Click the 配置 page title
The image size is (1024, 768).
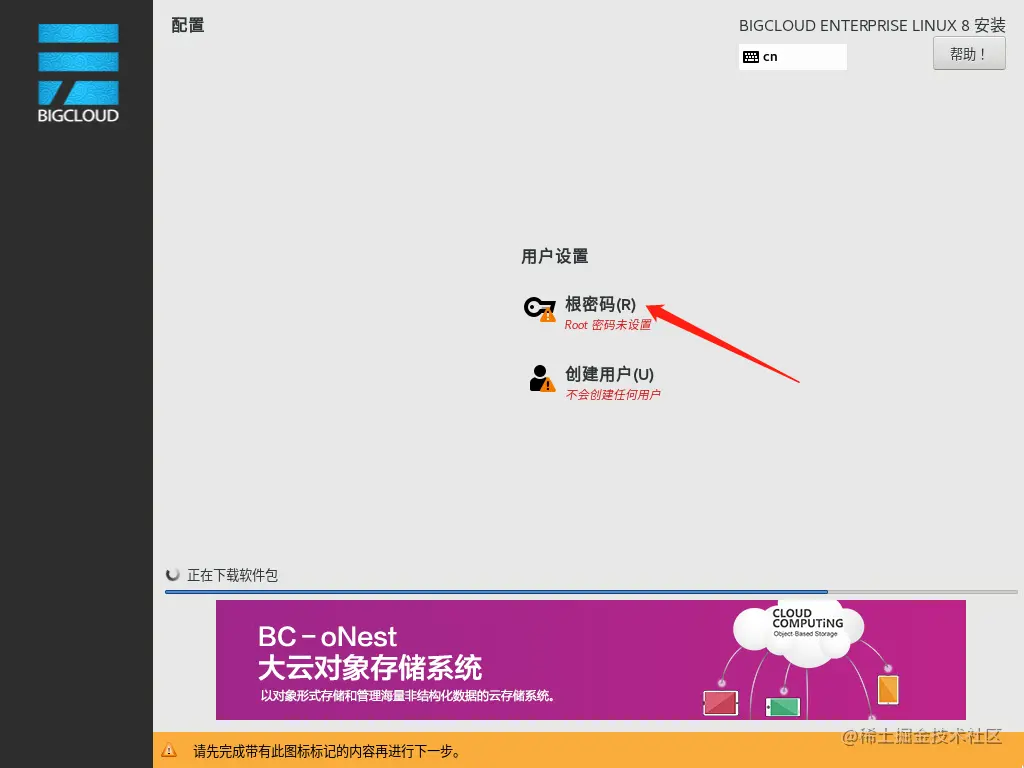[x=187, y=25]
